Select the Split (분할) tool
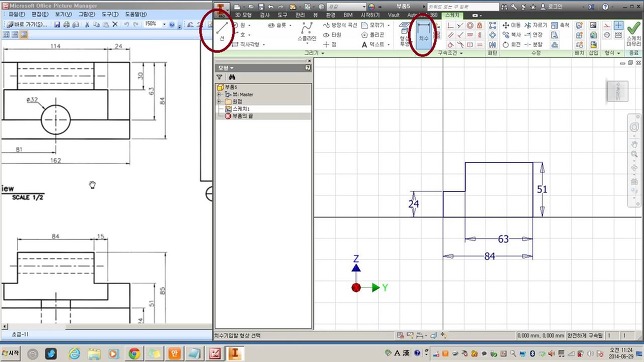 534,44
